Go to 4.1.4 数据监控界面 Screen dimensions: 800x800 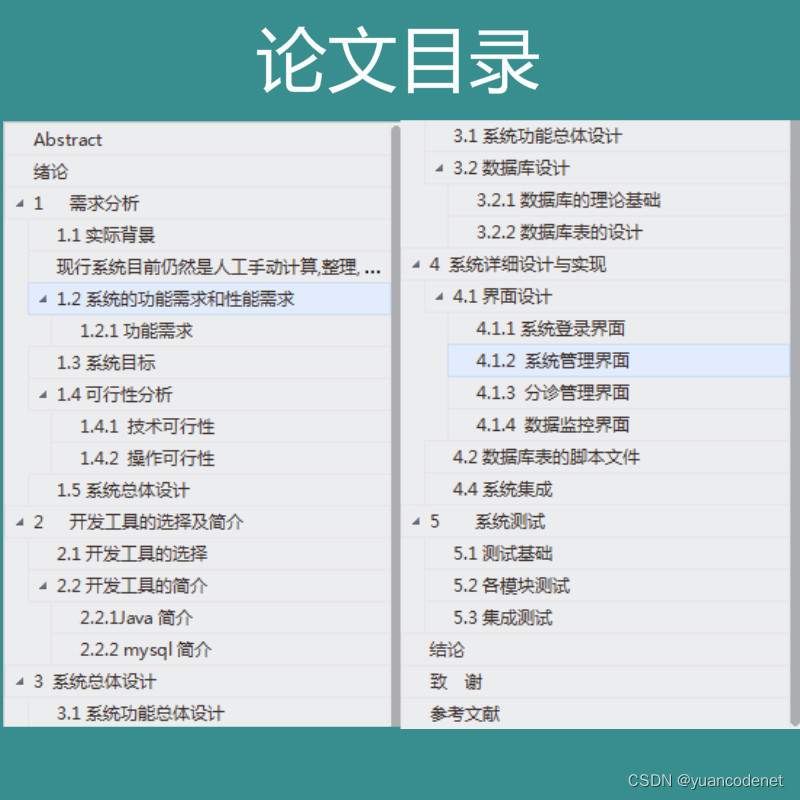tap(553, 425)
